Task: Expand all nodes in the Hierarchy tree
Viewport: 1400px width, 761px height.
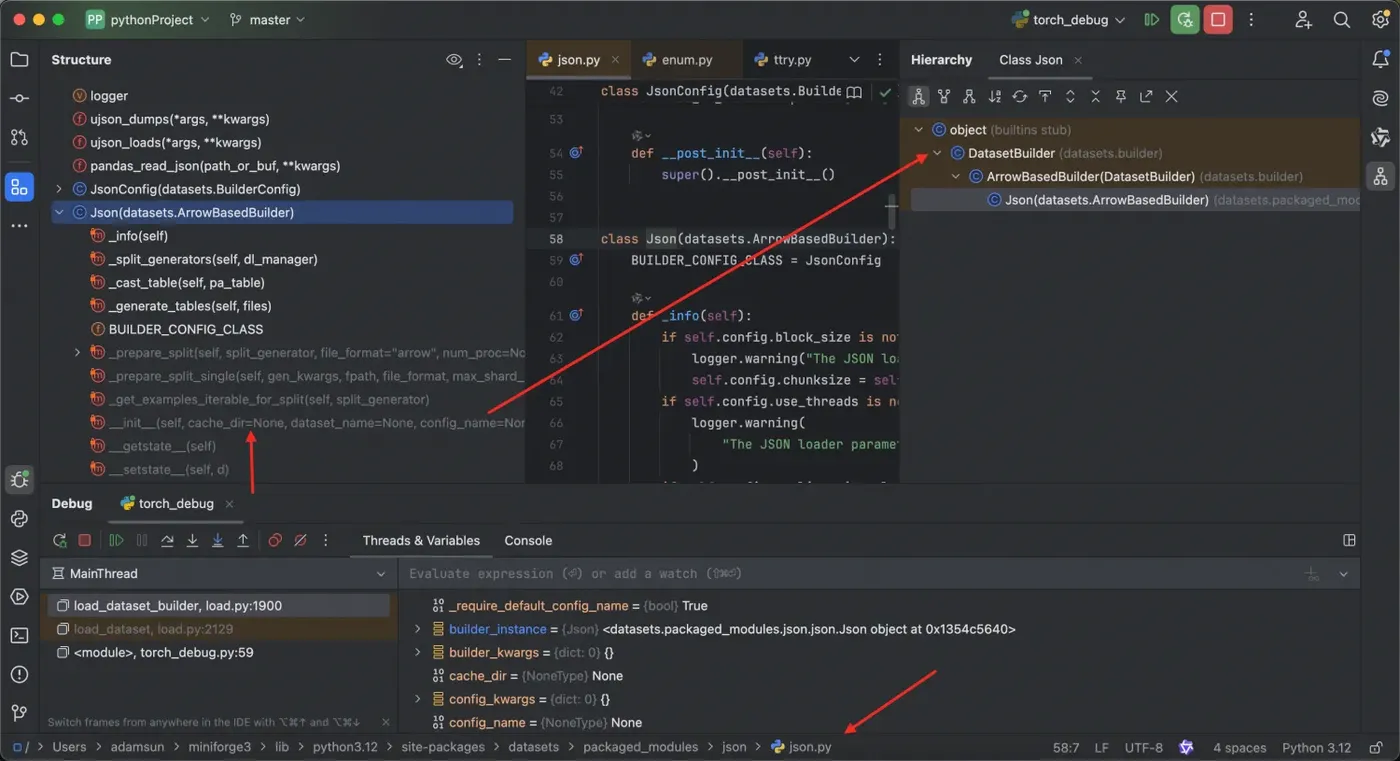Action: [x=1070, y=96]
